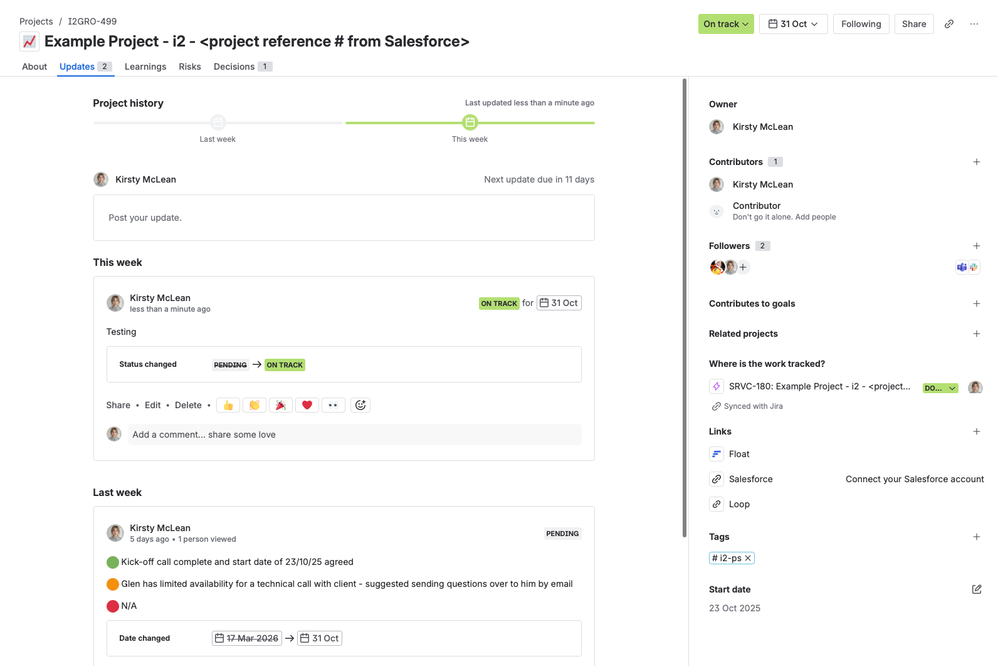
Task: Add a new contributor with plus icon
Action: coord(976,162)
